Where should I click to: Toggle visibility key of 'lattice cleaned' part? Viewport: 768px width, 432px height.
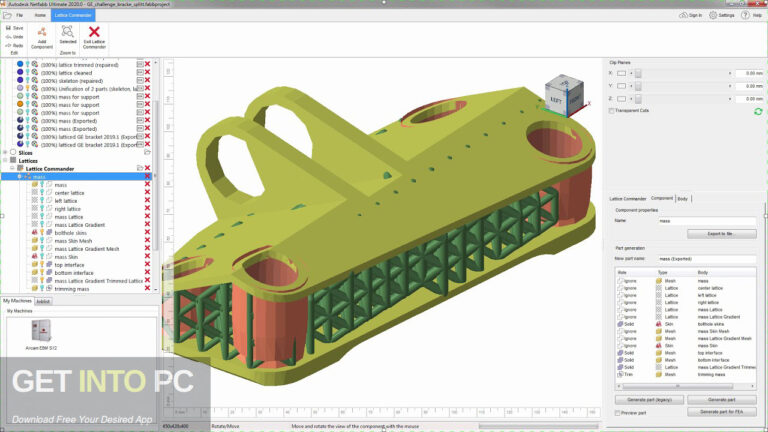tap(27, 72)
